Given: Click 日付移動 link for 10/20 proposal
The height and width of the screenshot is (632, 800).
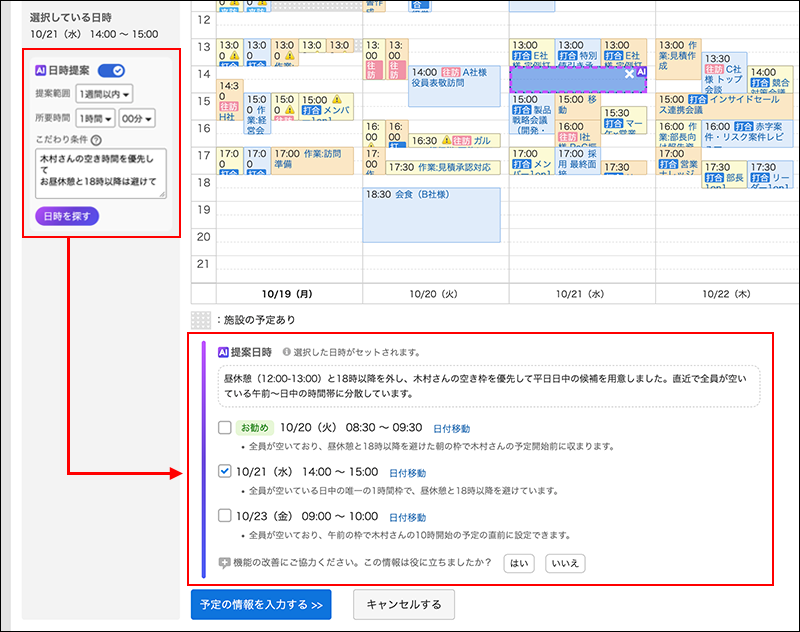Looking at the screenshot, I should 452,428.
